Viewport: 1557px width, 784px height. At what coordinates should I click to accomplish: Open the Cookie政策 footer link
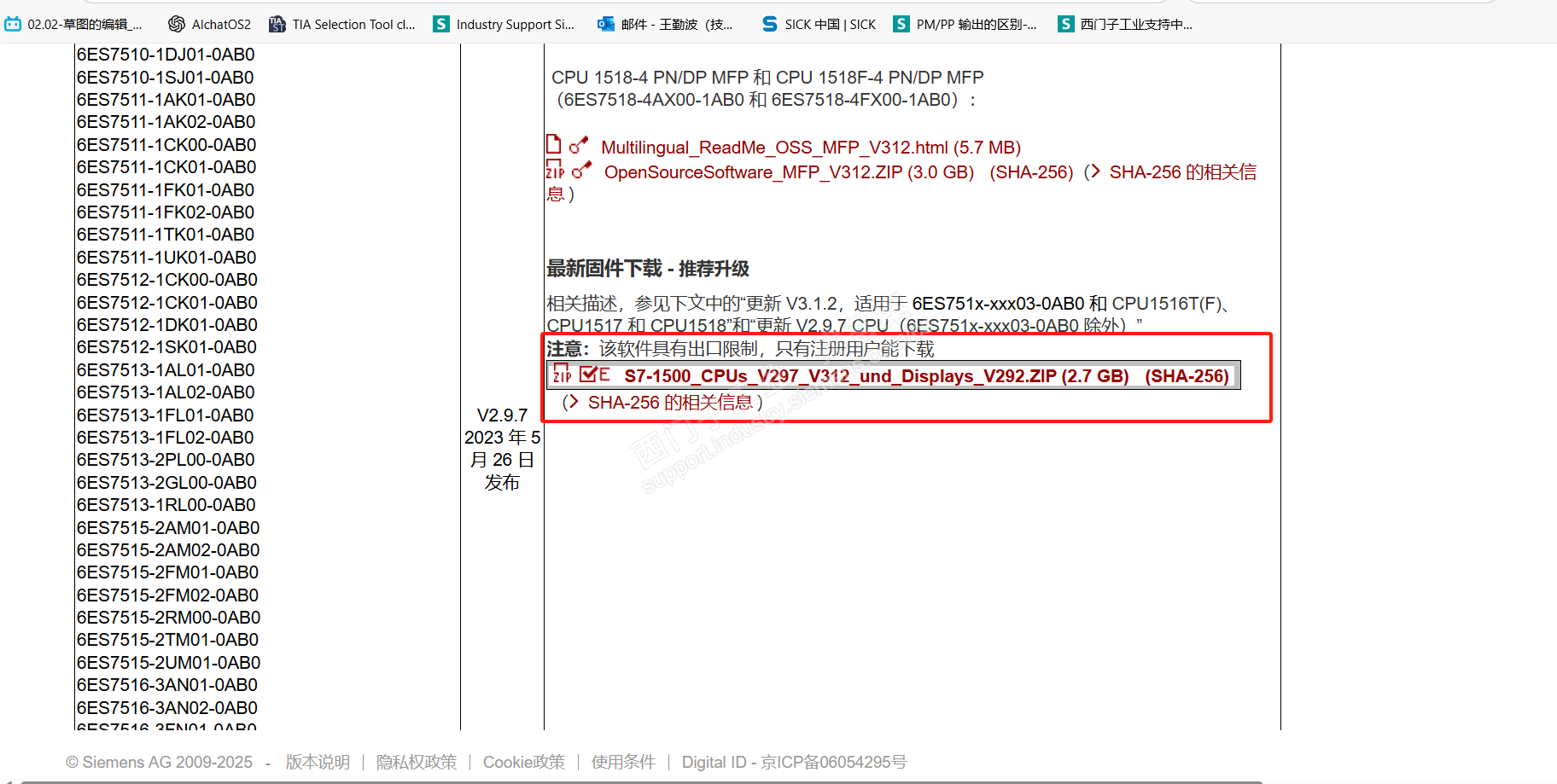524,762
